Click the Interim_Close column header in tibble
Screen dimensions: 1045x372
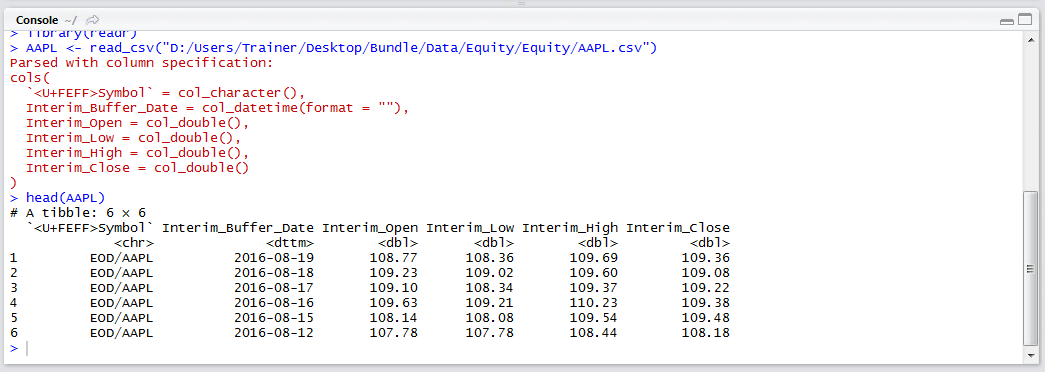678,227
